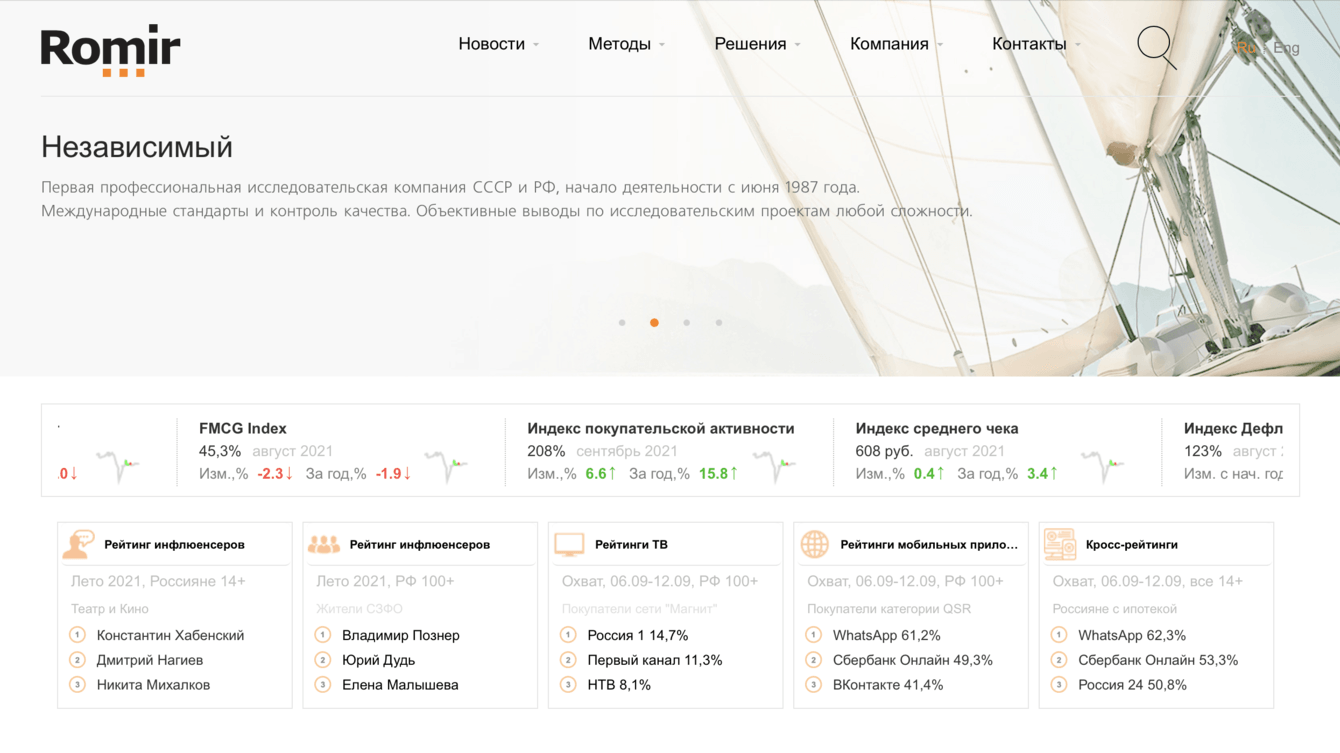1340x753 pixels.
Task: Expand the dropdown arrow next to Решения
Action: tap(797, 45)
